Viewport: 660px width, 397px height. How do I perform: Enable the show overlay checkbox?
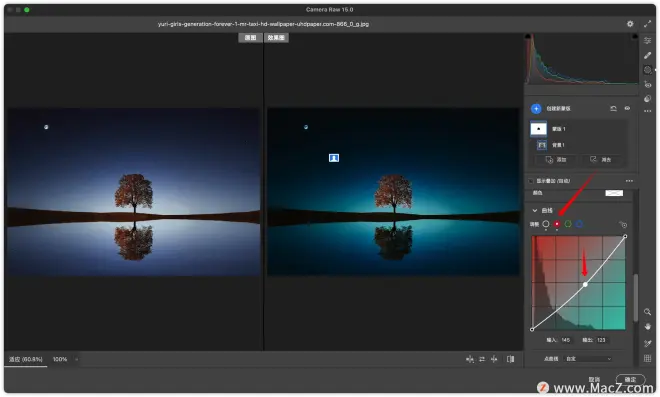pos(531,181)
